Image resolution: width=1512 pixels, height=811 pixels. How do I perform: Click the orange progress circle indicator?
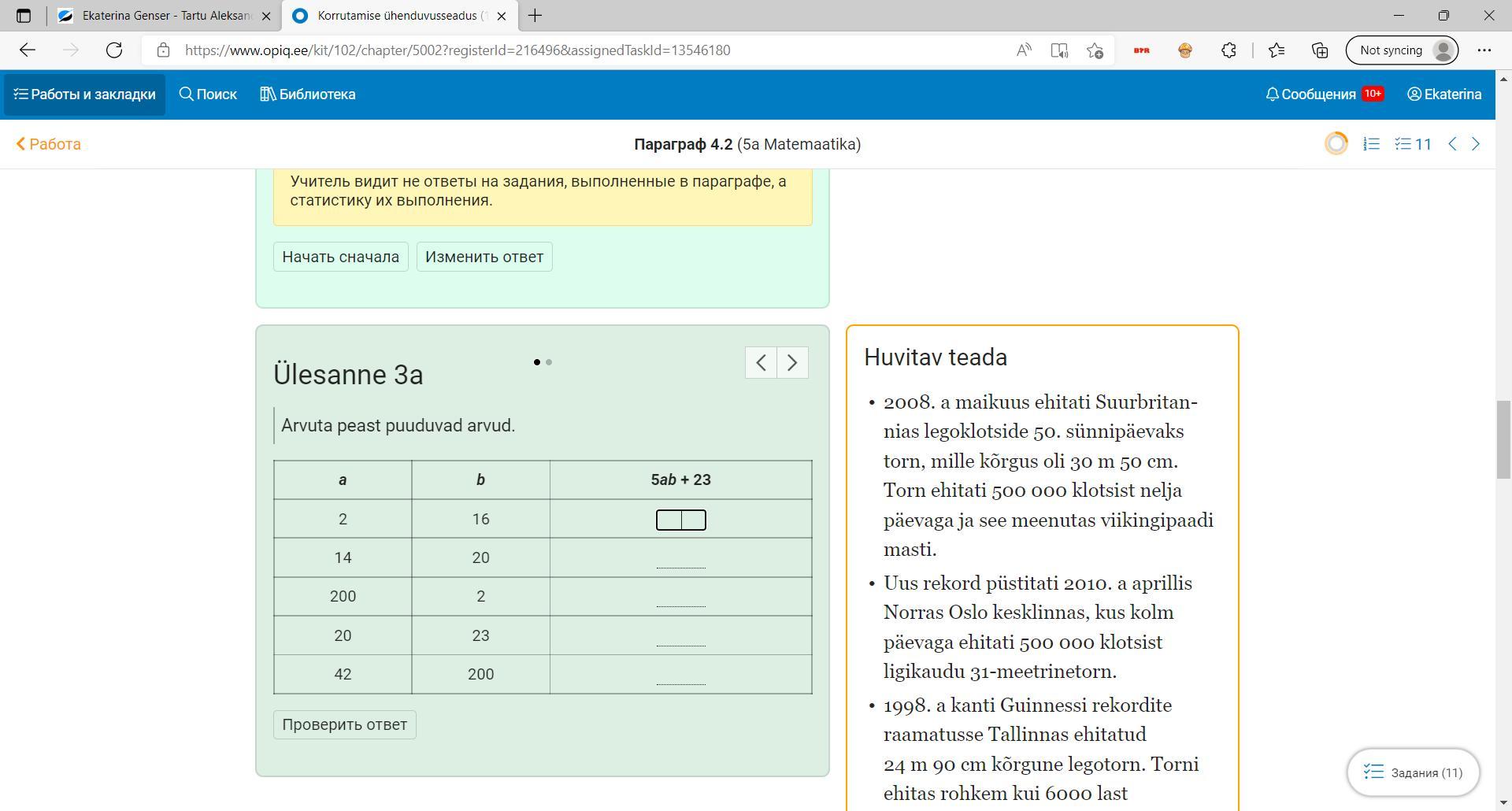[1336, 144]
